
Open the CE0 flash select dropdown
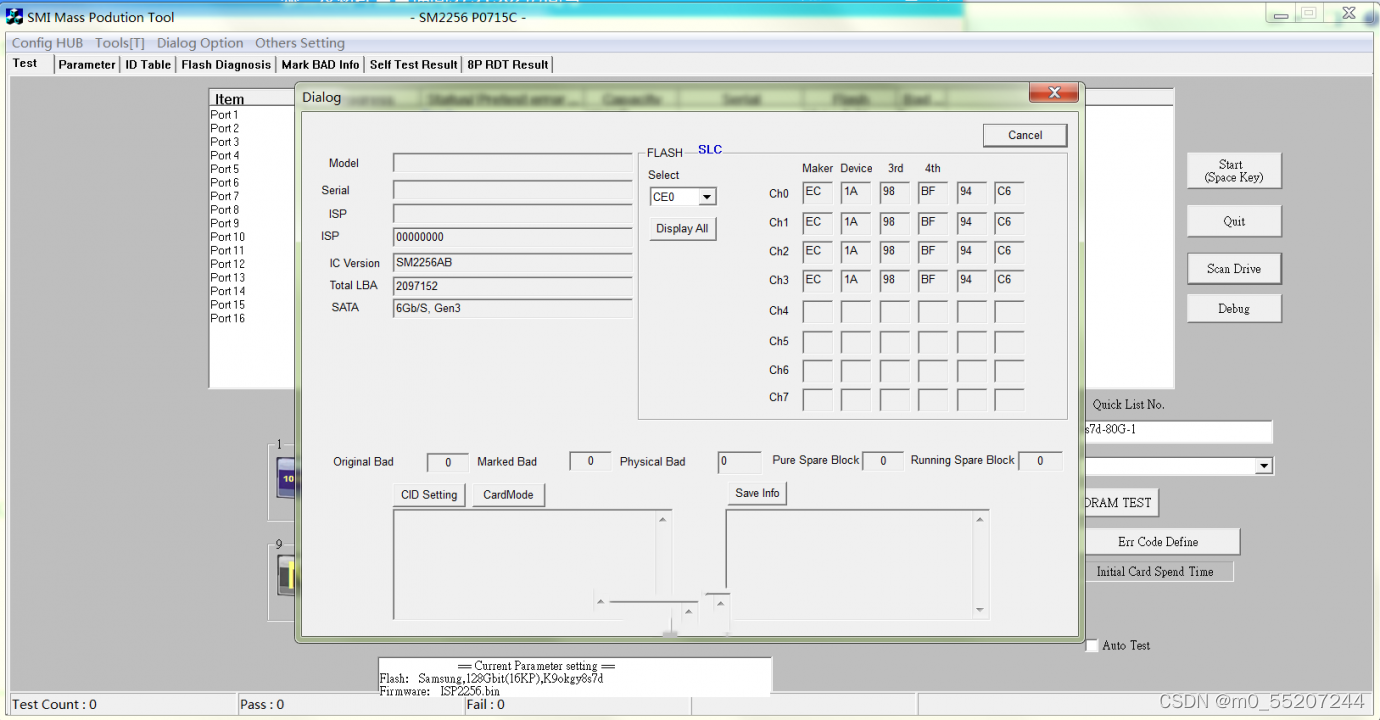pos(707,197)
